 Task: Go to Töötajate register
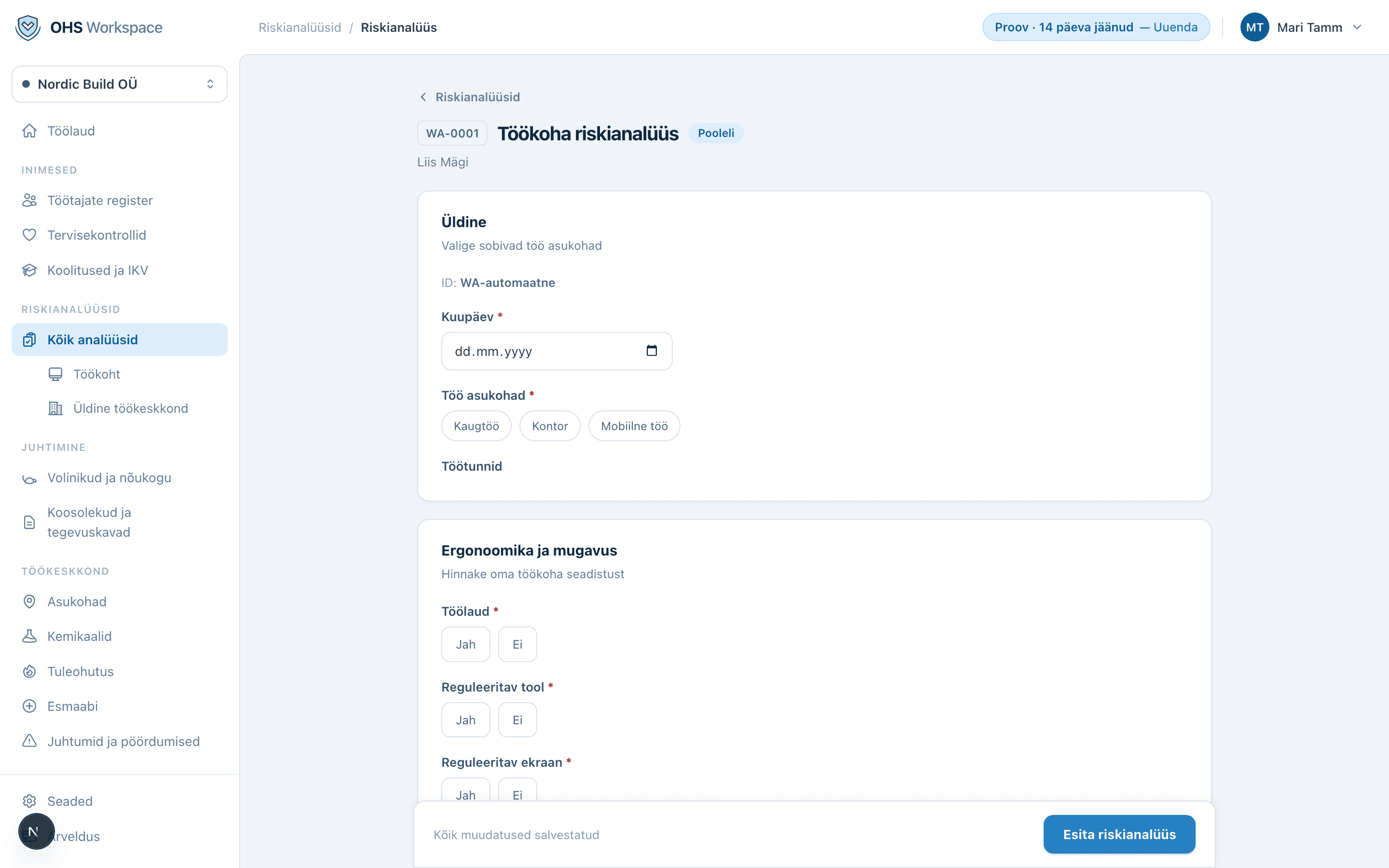click(120, 200)
